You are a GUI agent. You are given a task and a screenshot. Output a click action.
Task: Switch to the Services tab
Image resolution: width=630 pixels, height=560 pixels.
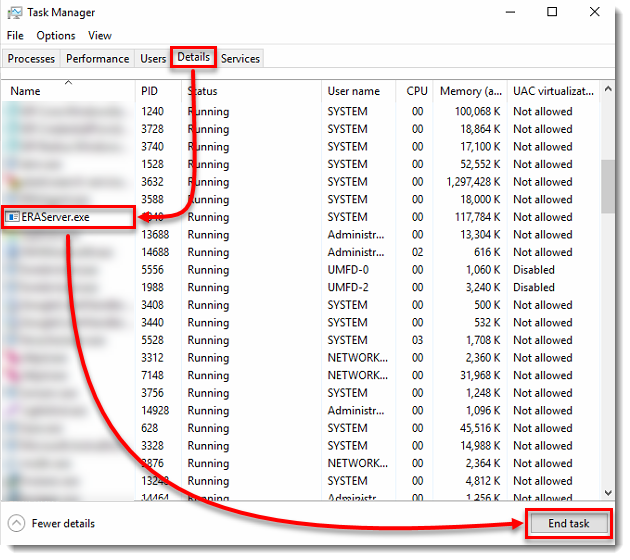coord(240,59)
